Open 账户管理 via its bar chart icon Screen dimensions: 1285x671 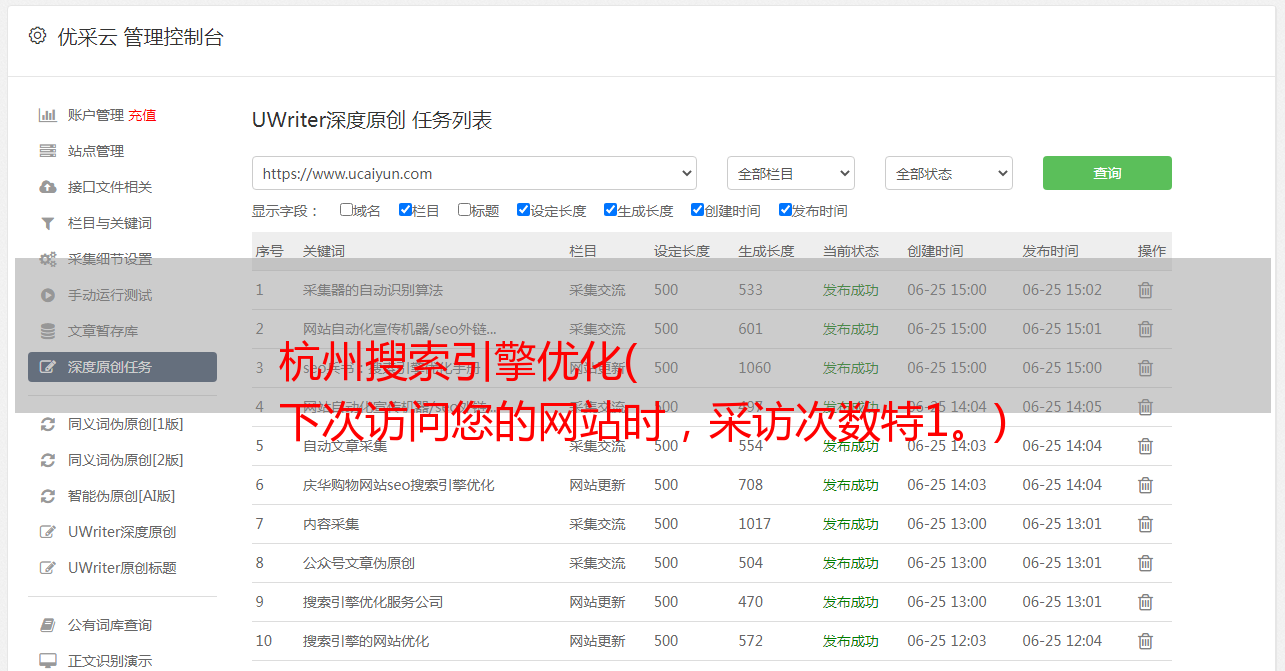47,115
